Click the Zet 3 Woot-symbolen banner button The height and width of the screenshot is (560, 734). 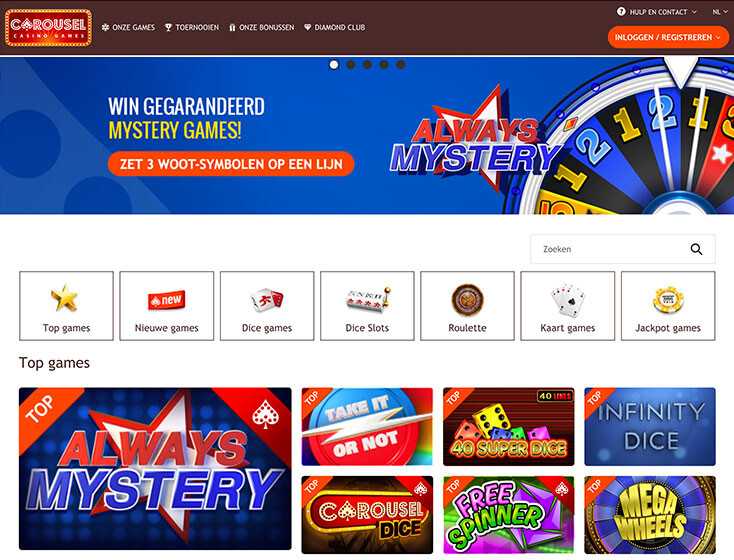(231, 164)
